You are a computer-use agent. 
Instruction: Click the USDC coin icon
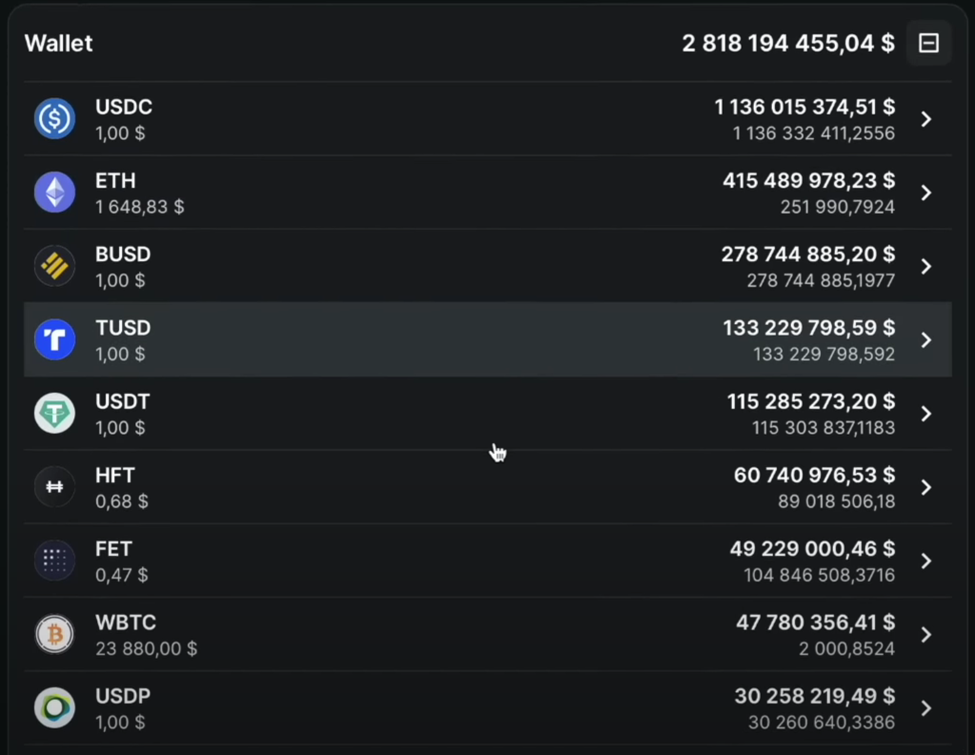click(x=55, y=119)
